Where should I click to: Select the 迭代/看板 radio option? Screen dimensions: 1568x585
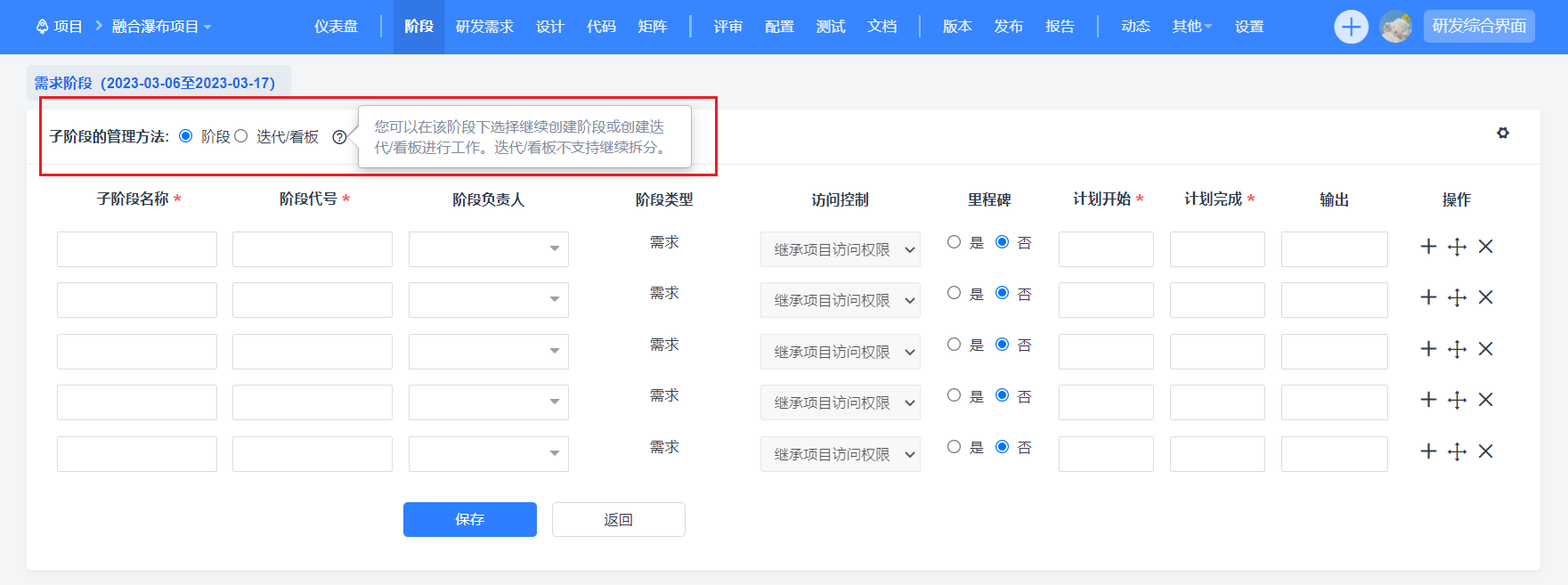241,136
